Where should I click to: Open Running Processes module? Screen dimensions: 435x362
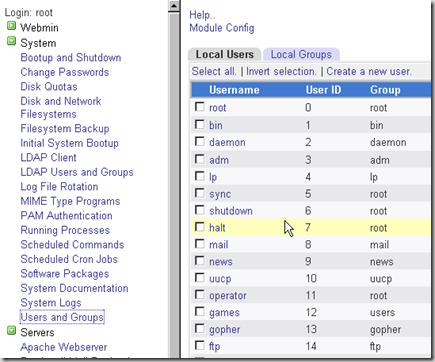coord(65,230)
